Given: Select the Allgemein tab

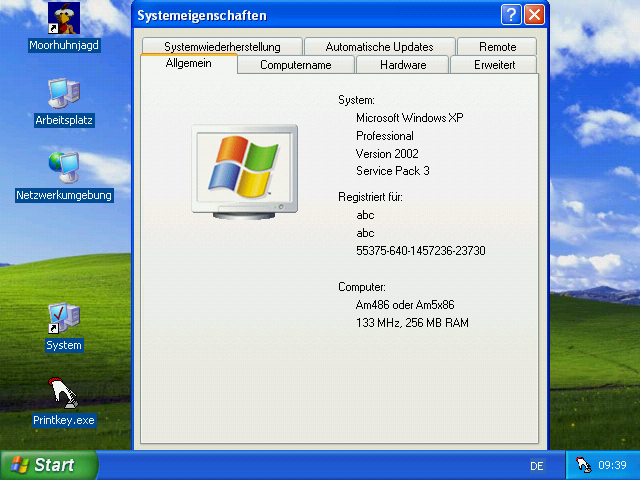Looking at the screenshot, I should (x=189, y=64).
